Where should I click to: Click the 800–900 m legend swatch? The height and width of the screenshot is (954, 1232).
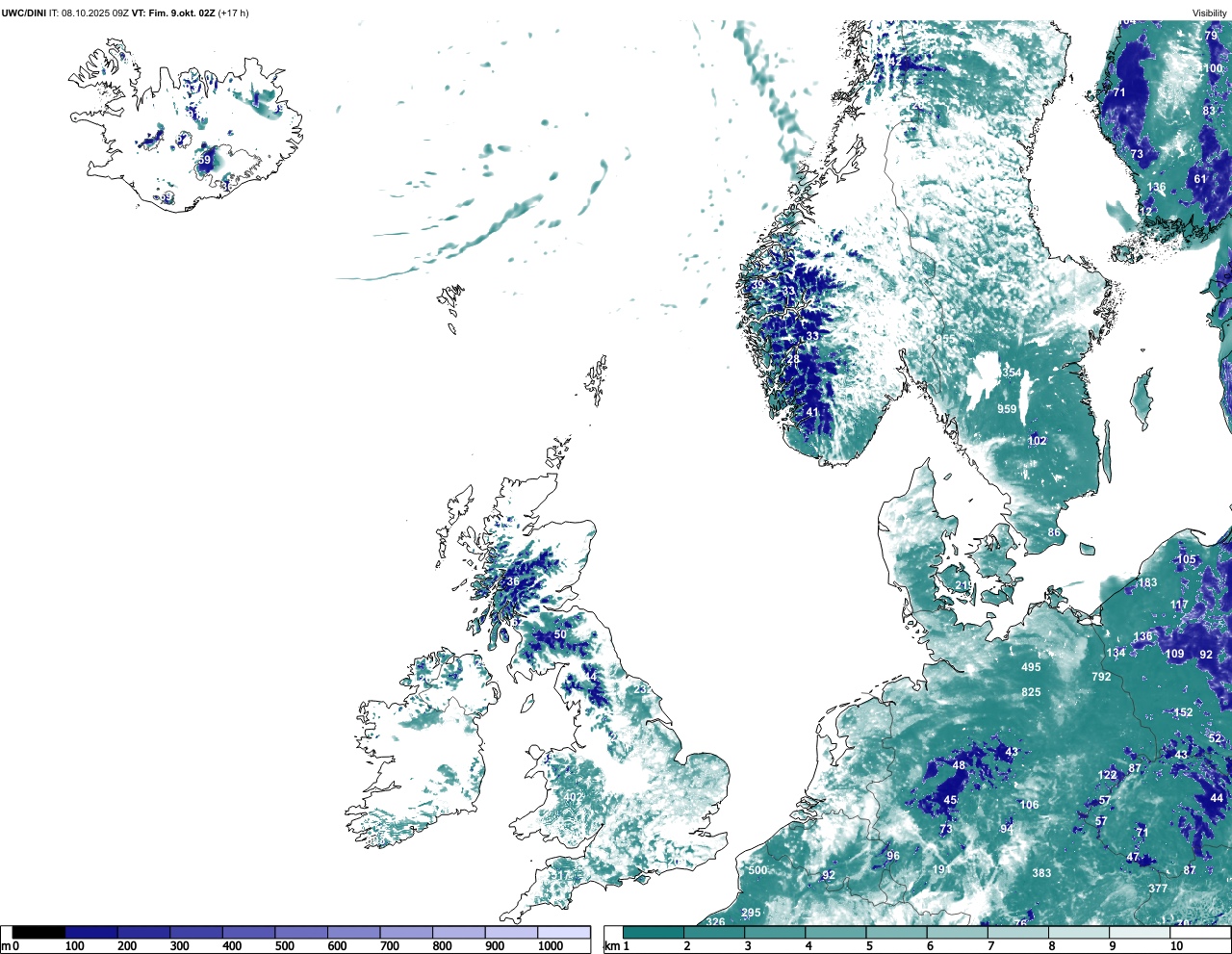pyautogui.click(x=458, y=932)
